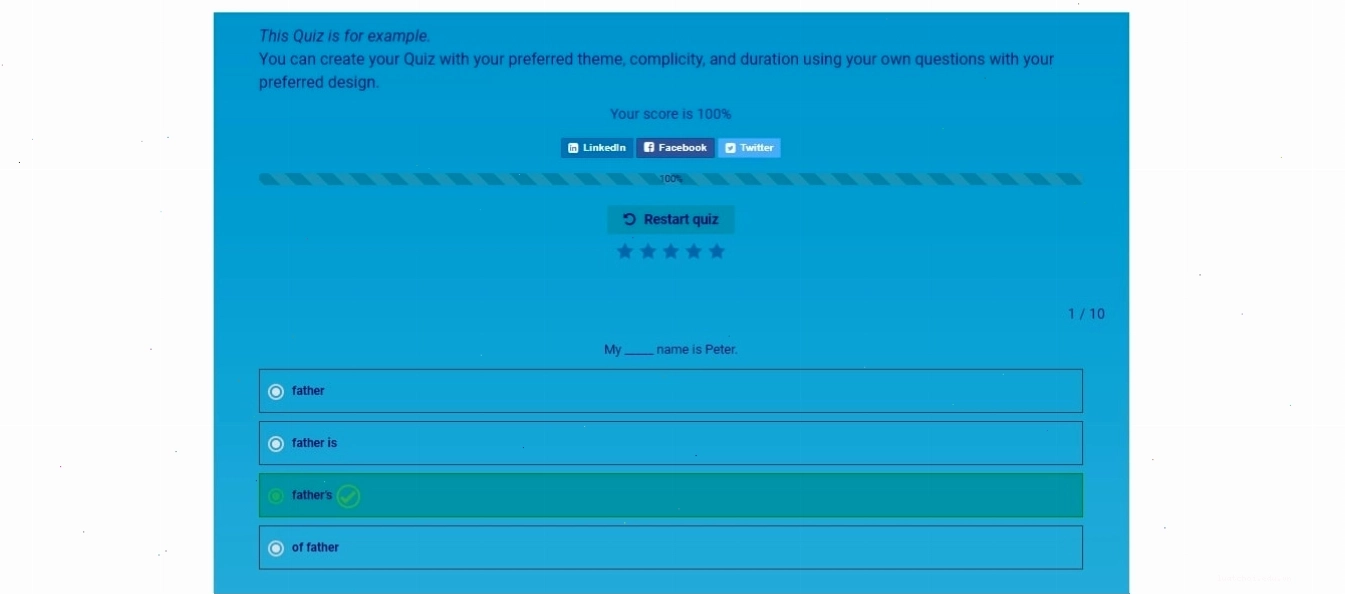Click the Restart quiz button

point(671,220)
